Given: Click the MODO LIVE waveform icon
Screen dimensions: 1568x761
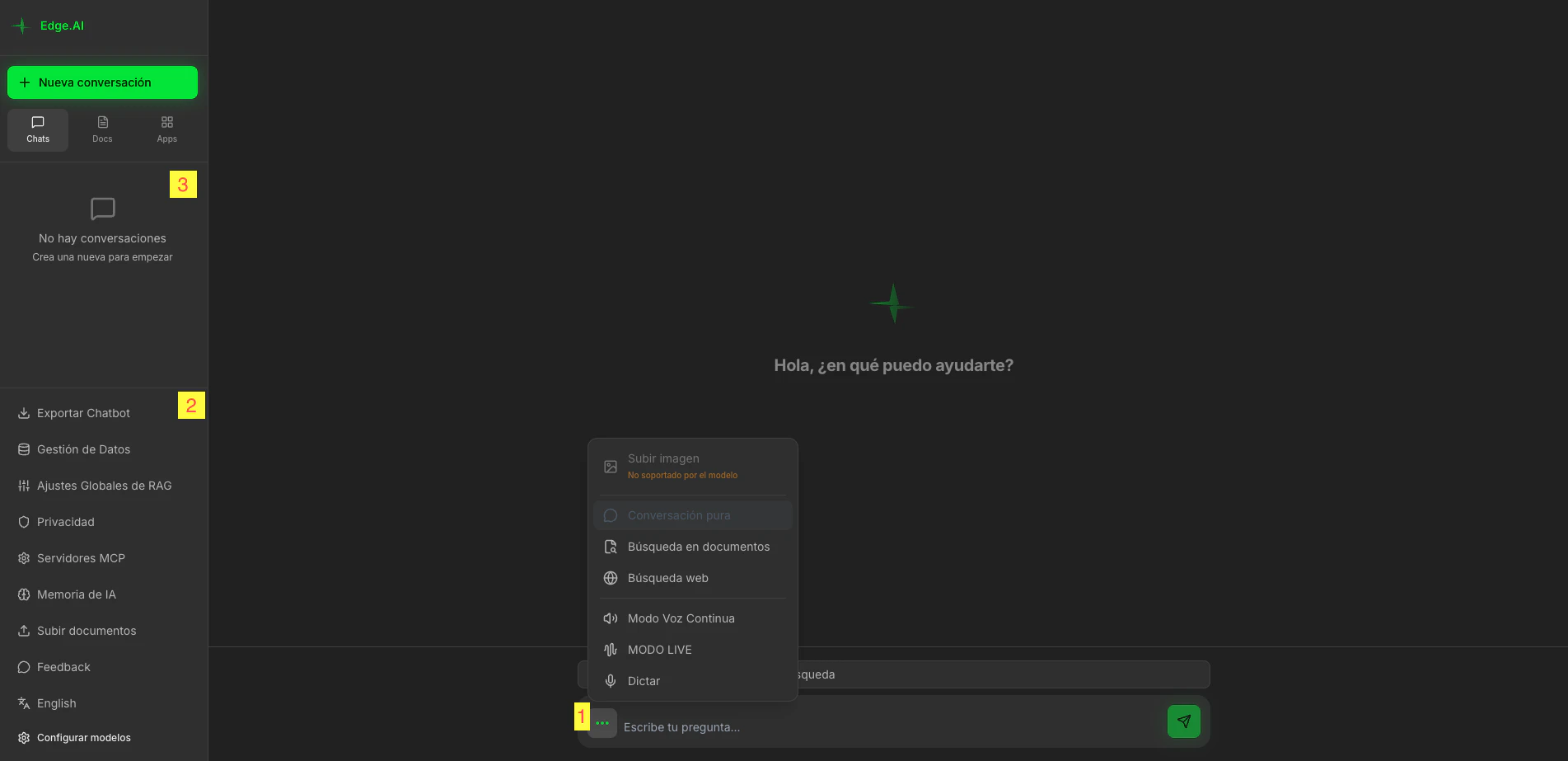Looking at the screenshot, I should pyautogui.click(x=611, y=650).
